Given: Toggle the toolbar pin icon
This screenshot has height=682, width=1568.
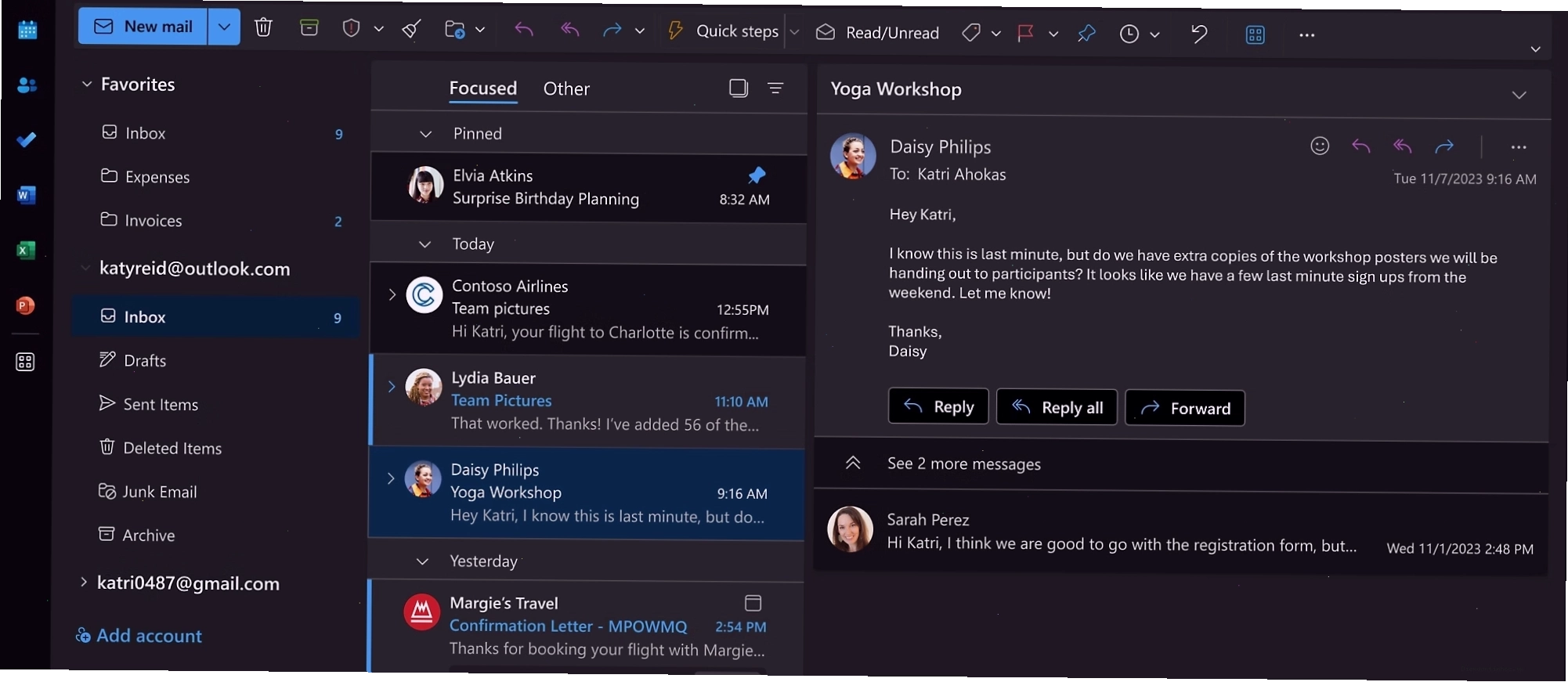Looking at the screenshot, I should 1086,34.
